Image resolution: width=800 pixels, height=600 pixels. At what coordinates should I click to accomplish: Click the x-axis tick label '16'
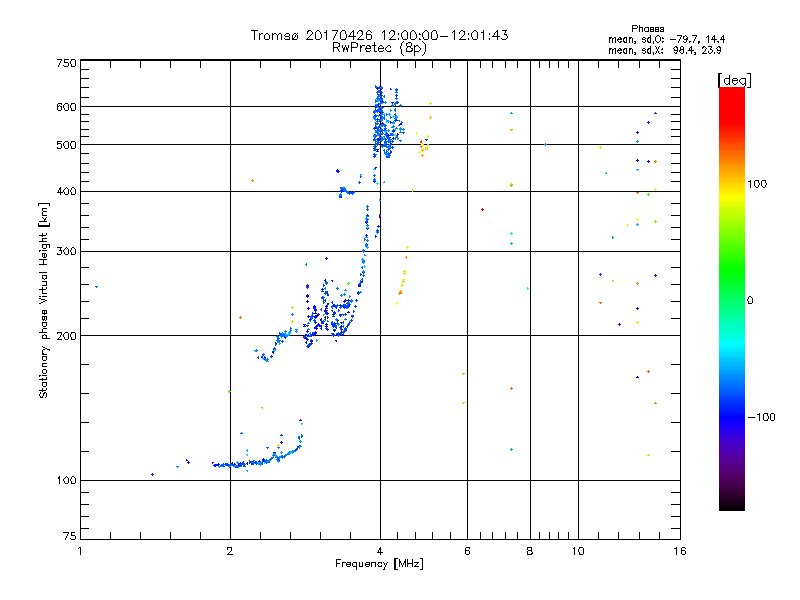point(680,551)
